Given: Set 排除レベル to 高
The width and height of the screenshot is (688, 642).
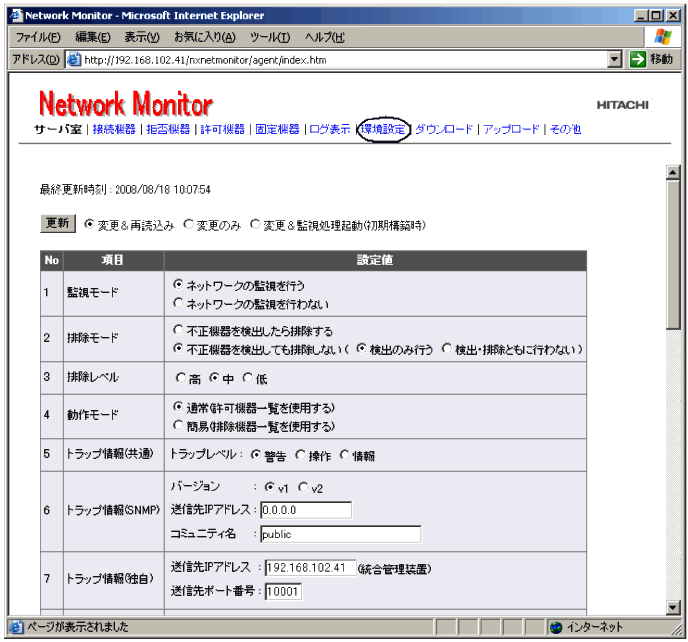Looking at the screenshot, I should [180, 377].
